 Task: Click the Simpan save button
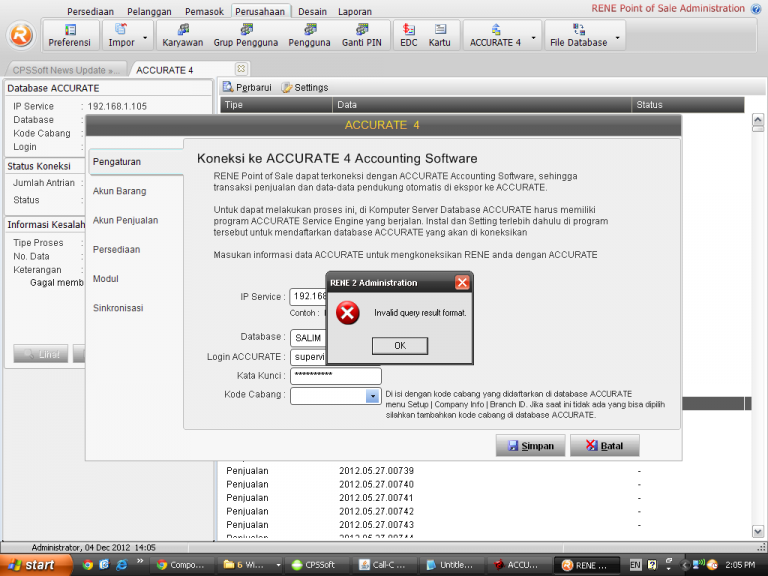(x=530, y=445)
